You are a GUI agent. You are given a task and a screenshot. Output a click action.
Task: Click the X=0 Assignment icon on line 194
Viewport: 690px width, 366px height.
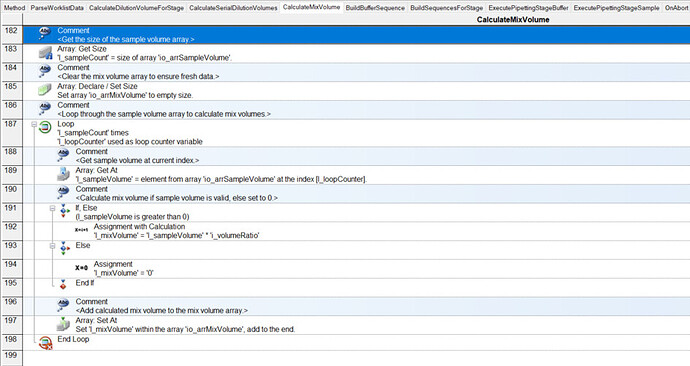coord(81,267)
